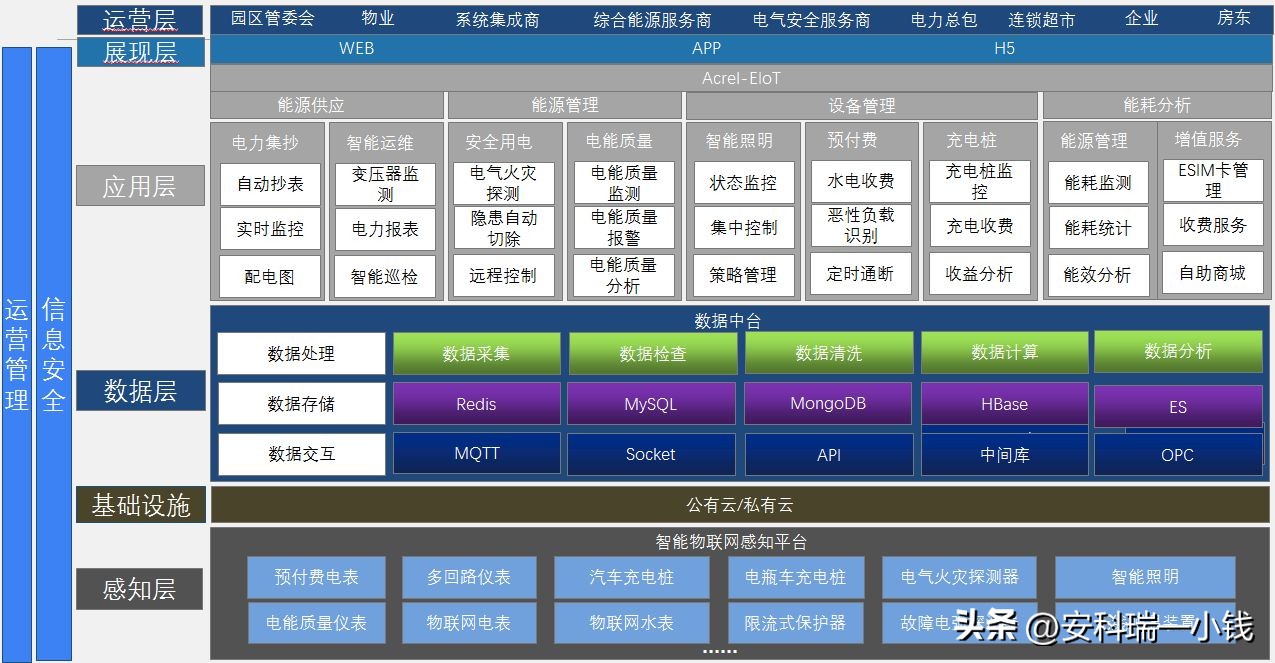Enable 恶性负载识别 under 预付费
The height and width of the screenshot is (663, 1275).
(861, 228)
